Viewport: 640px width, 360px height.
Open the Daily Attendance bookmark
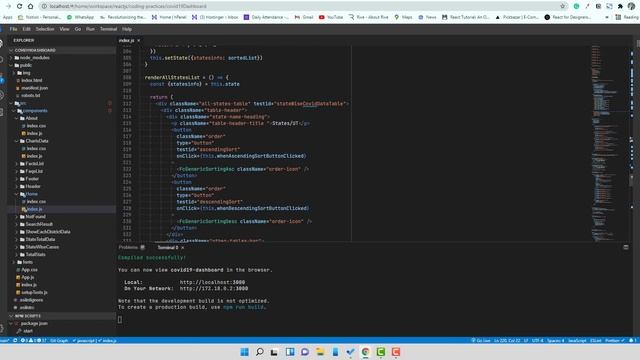coord(266,17)
